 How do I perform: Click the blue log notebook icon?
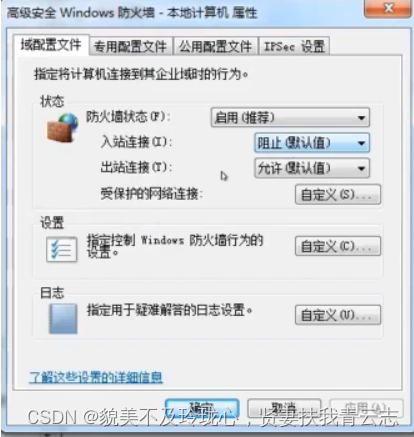(x=63, y=319)
